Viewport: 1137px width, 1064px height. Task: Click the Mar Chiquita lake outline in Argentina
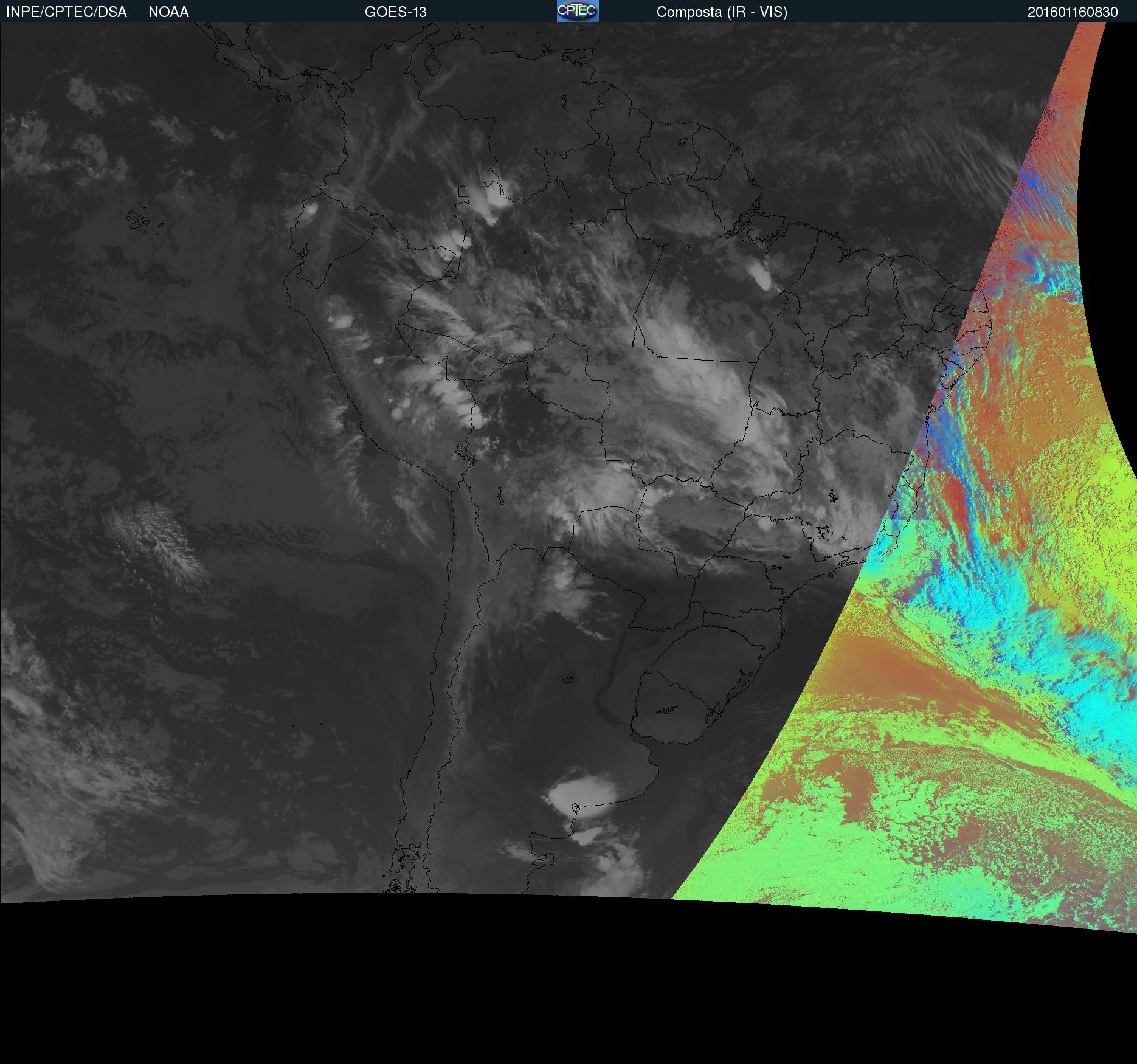[568, 680]
